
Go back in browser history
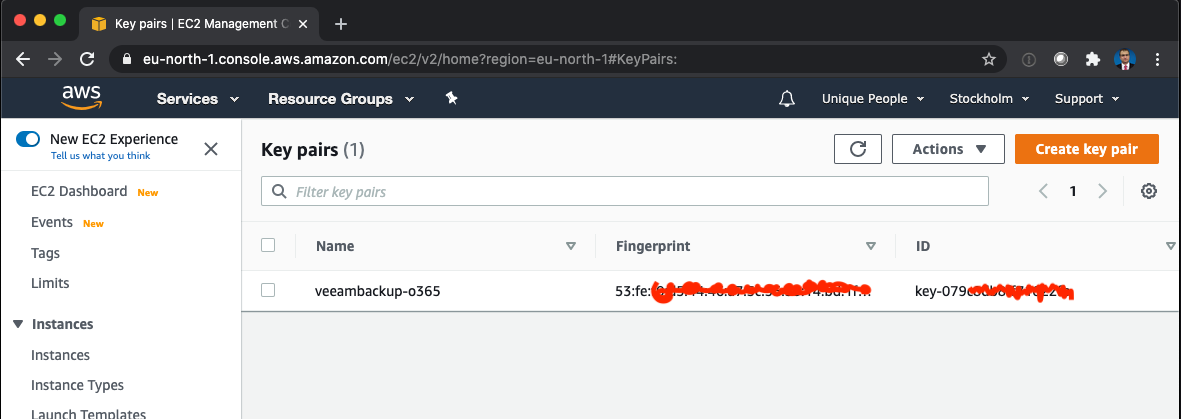pyautogui.click(x=23, y=59)
